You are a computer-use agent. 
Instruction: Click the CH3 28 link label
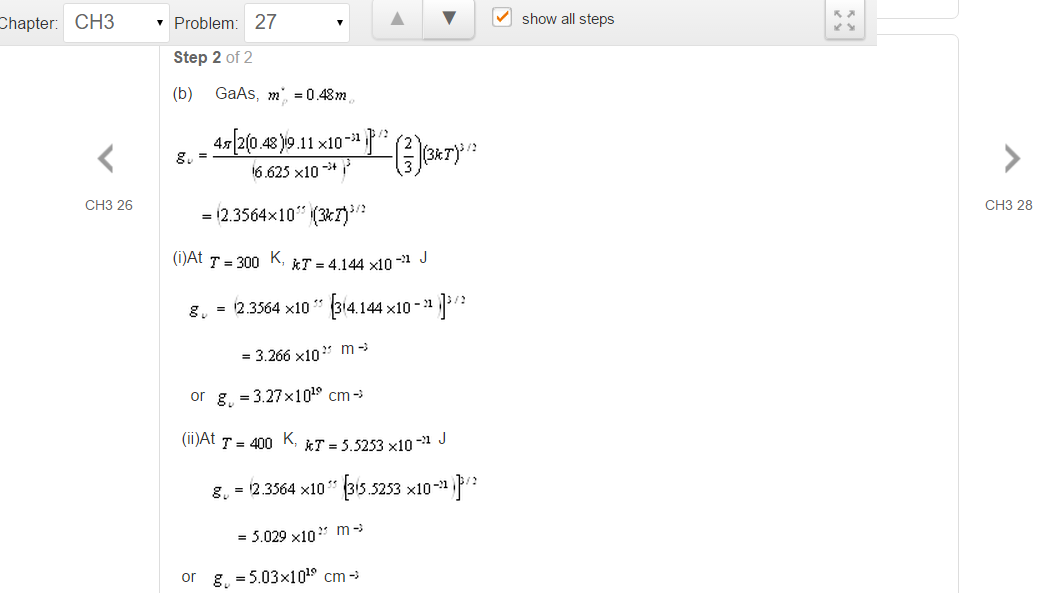pyautogui.click(x=1008, y=205)
